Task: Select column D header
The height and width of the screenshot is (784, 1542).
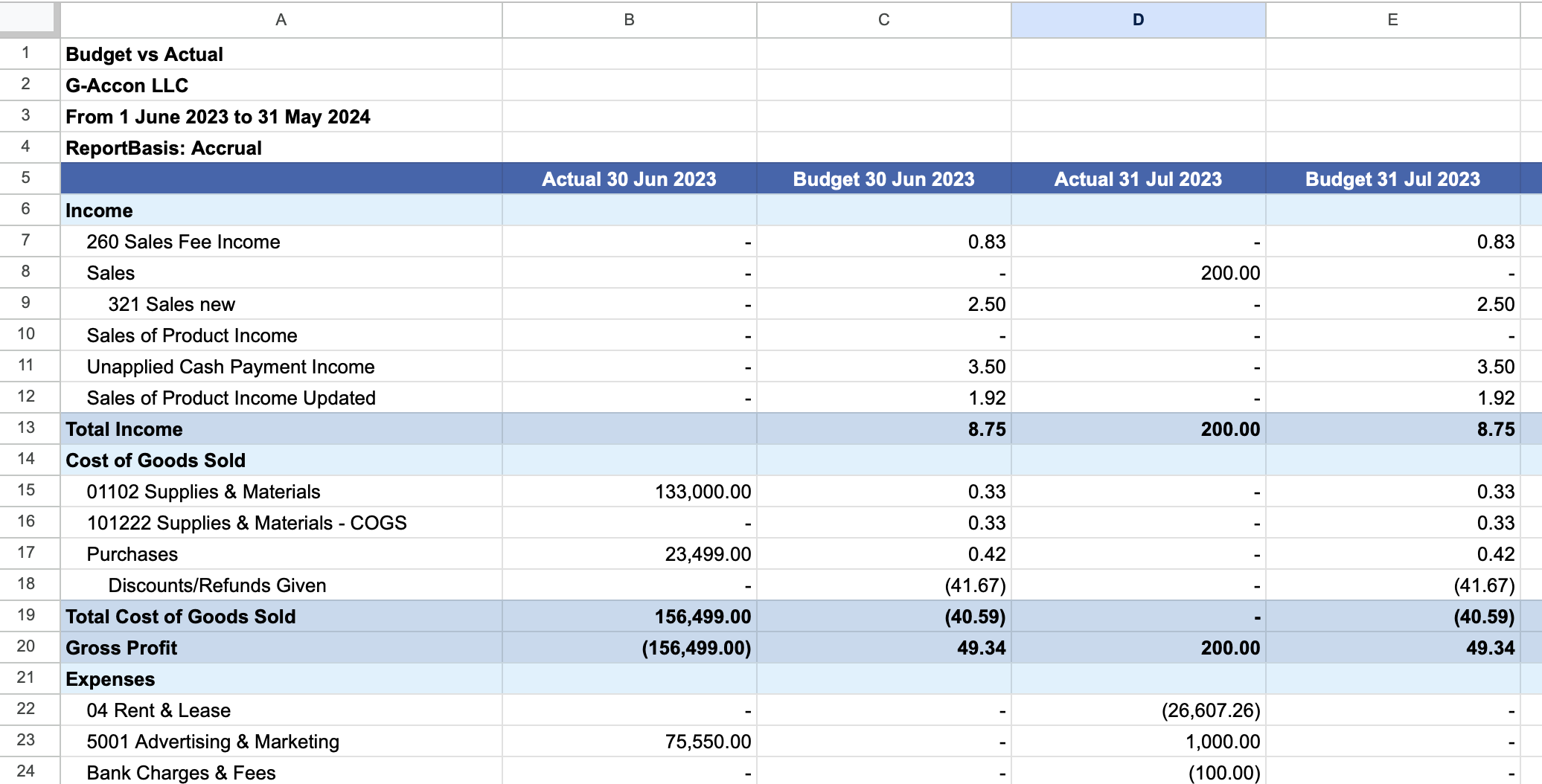Action: 1138,20
